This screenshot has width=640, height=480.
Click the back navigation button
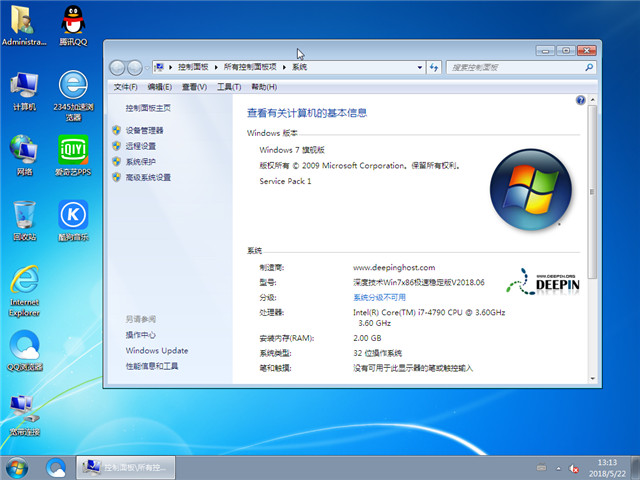coord(117,68)
